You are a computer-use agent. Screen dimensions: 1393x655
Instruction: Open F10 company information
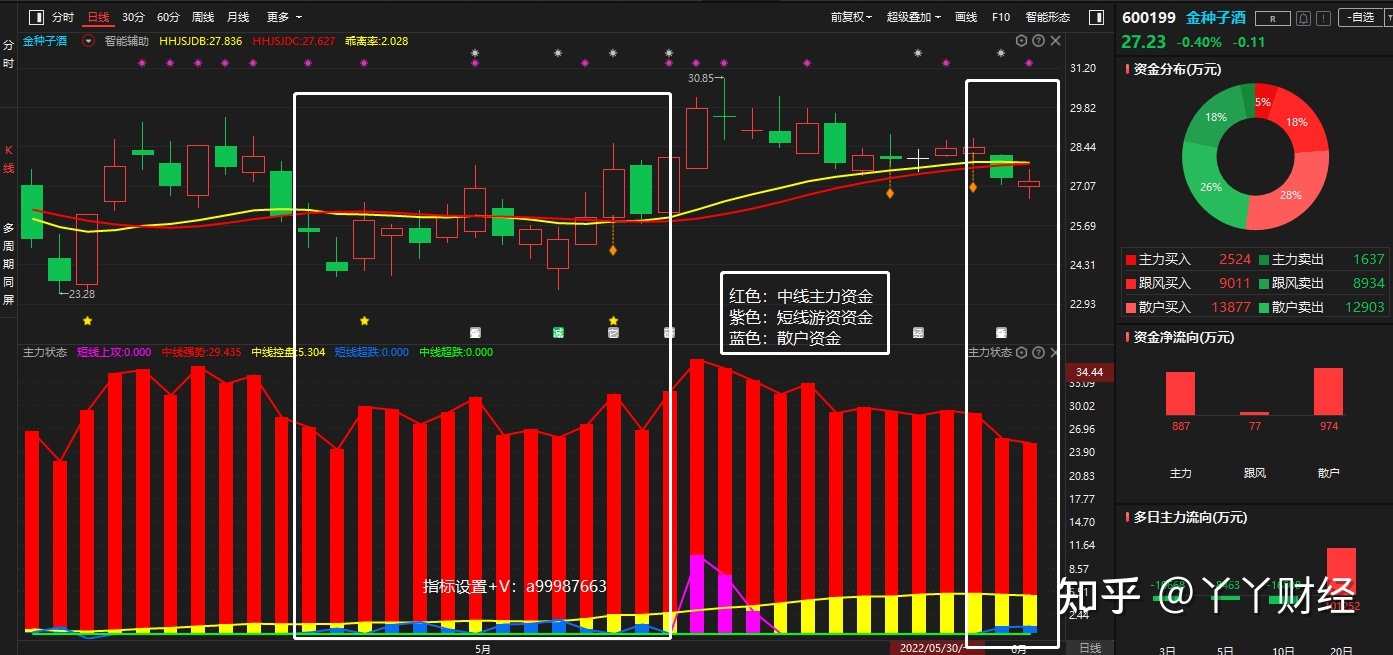click(1001, 17)
